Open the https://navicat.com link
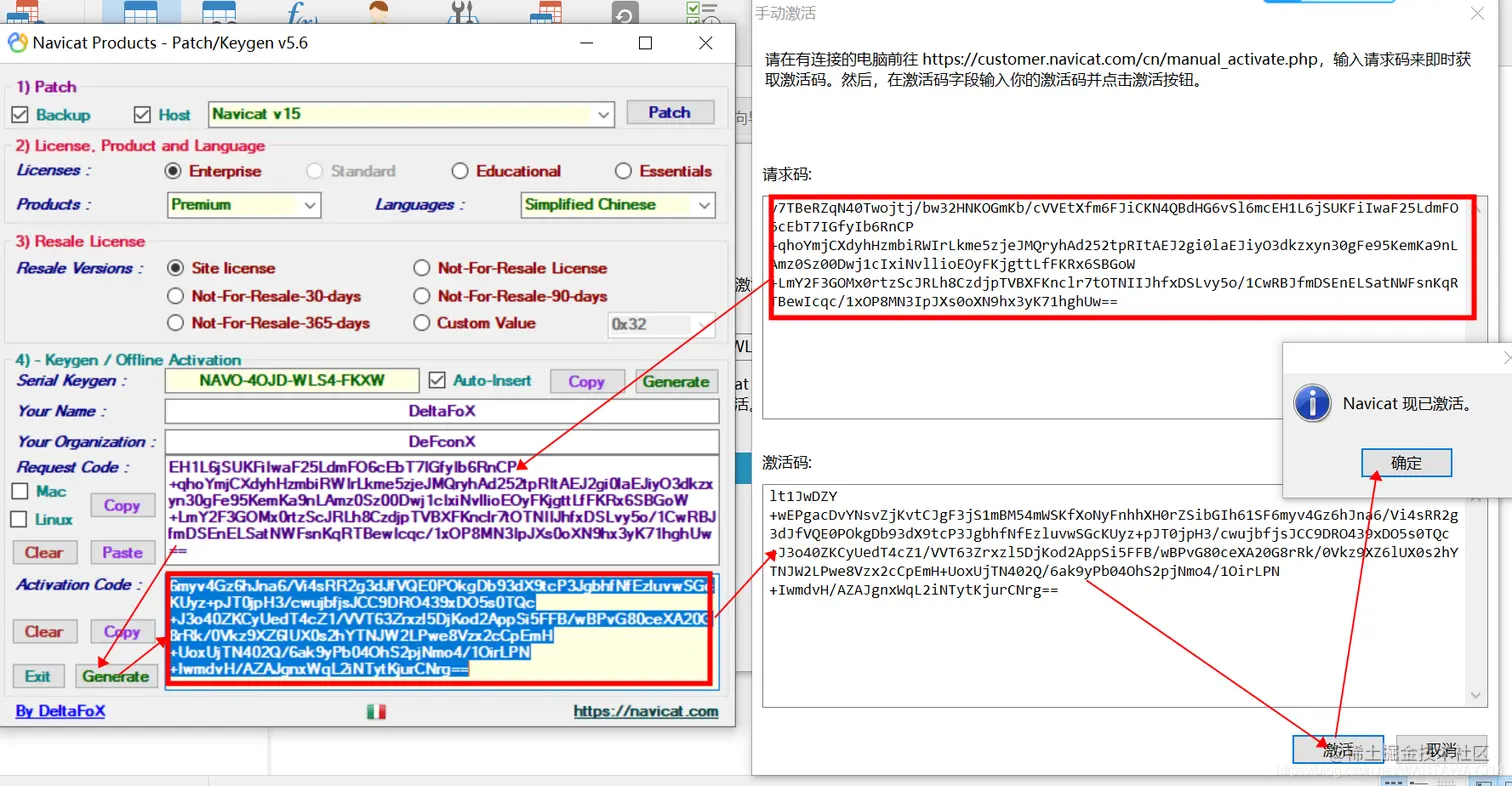1512x786 pixels. [646, 711]
